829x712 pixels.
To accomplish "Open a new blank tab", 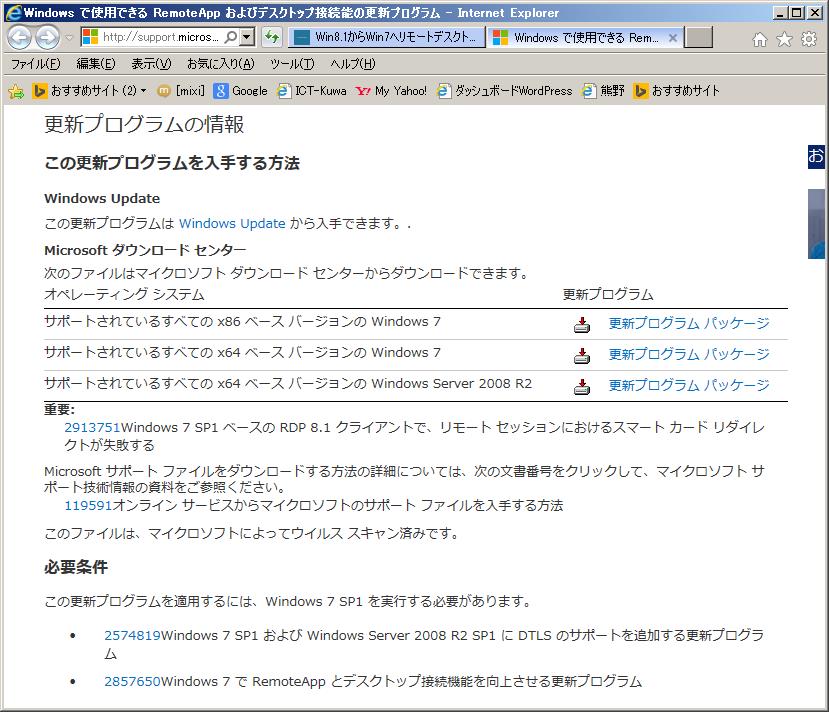I will click(698, 37).
